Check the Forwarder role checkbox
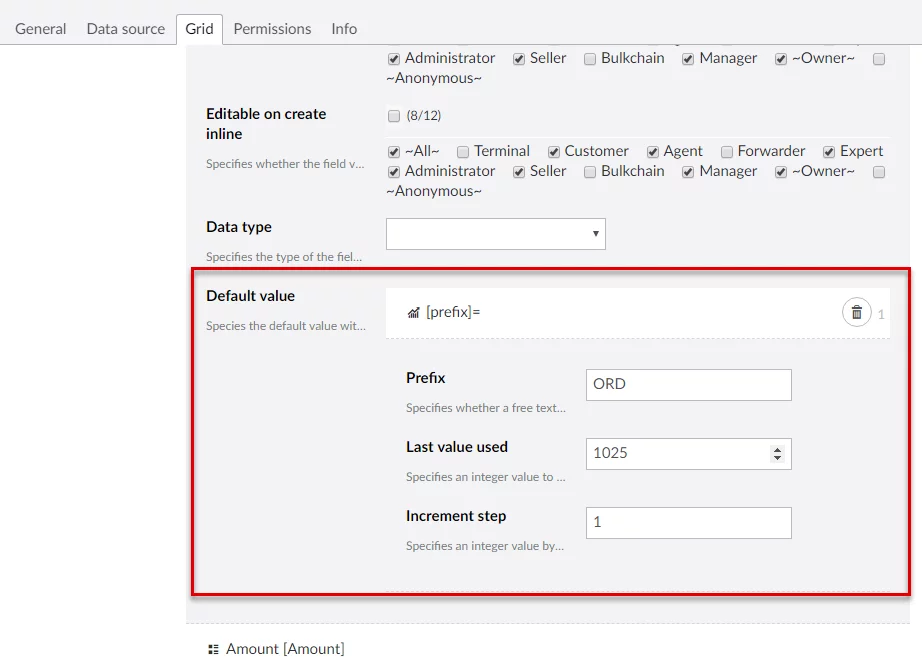Image resolution: width=922 pixels, height=668 pixels. [727, 152]
